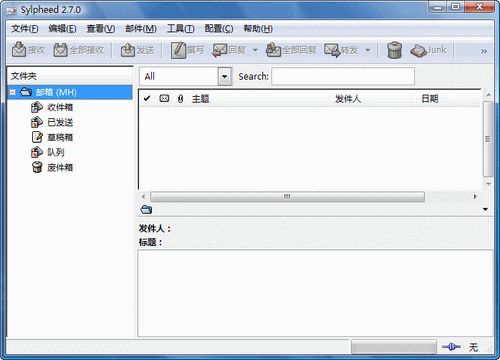The width and height of the screenshot is (500, 360).
Task: Open the 队列 queue folder
Action: point(56,152)
